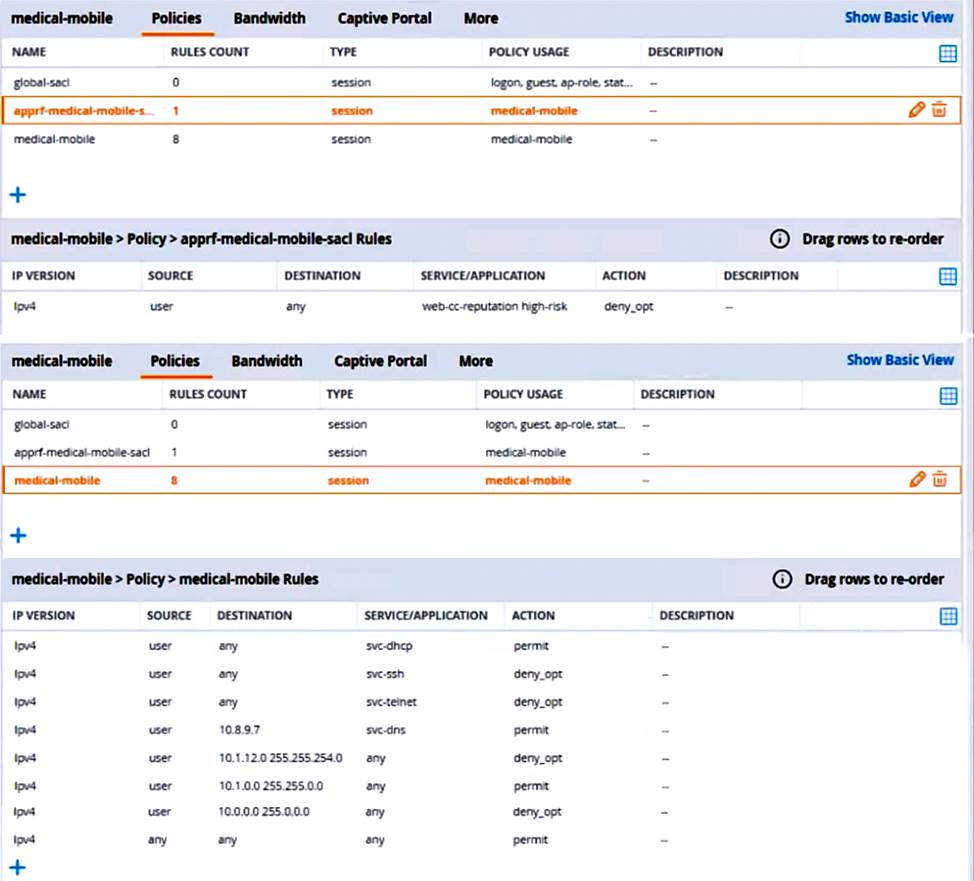
Task: Select the 10.1.12.0 255.255.254.0 deny rule
Action: (x=400, y=758)
